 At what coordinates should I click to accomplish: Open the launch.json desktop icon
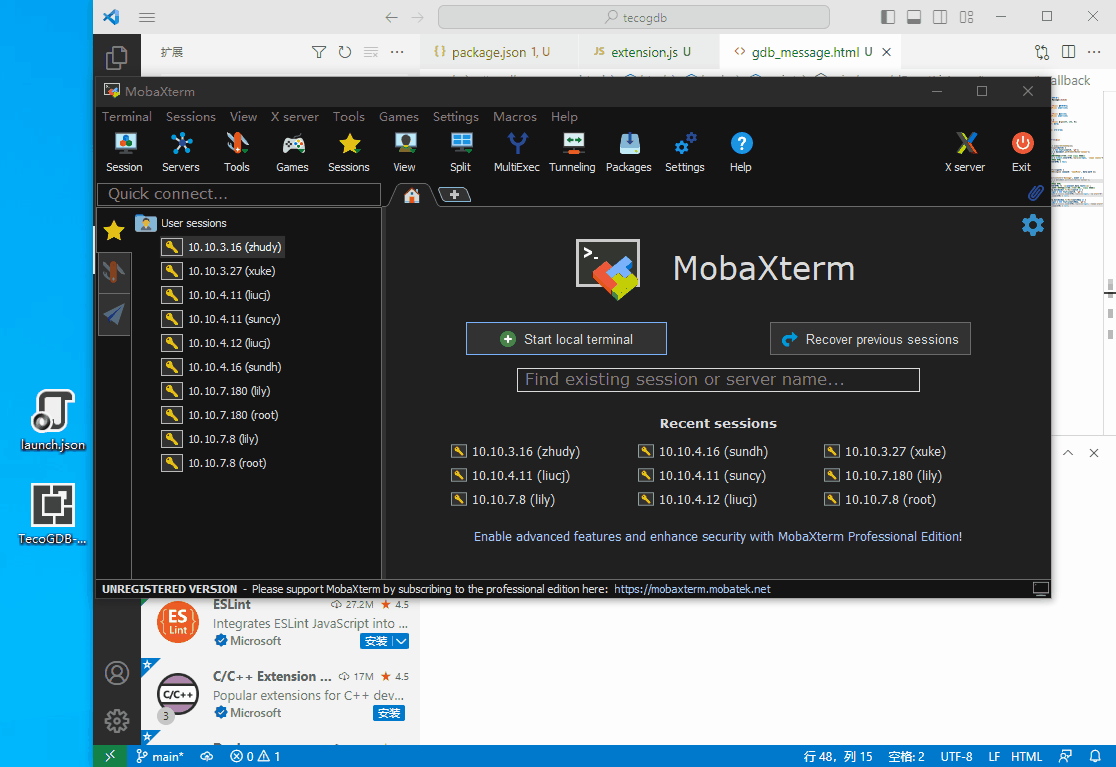(53, 420)
